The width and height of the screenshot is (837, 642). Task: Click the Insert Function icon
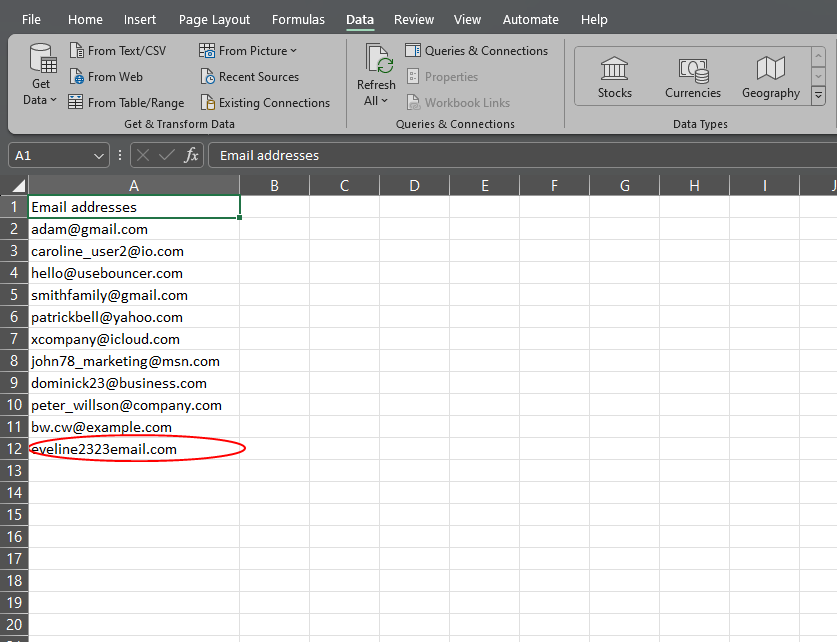tap(190, 155)
